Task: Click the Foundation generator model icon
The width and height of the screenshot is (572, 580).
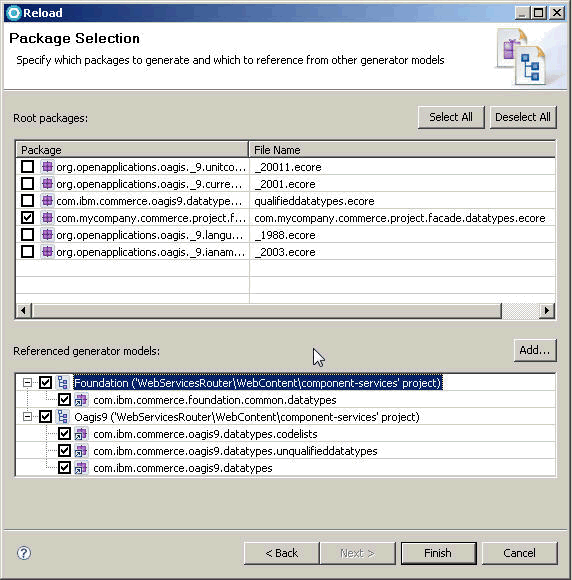Action: [x=63, y=383]
